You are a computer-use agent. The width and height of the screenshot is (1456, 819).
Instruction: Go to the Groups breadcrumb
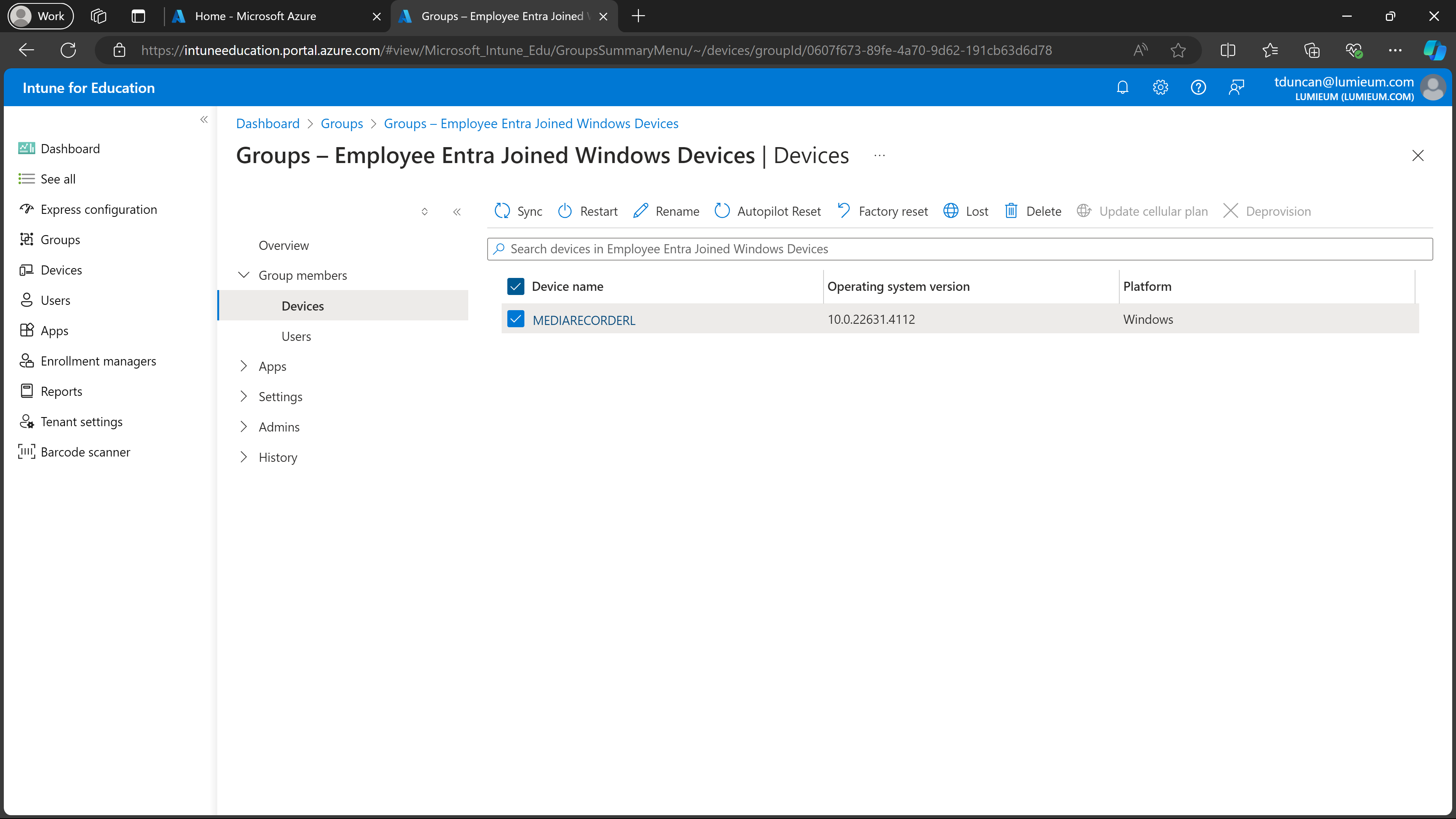click(342, 124)
